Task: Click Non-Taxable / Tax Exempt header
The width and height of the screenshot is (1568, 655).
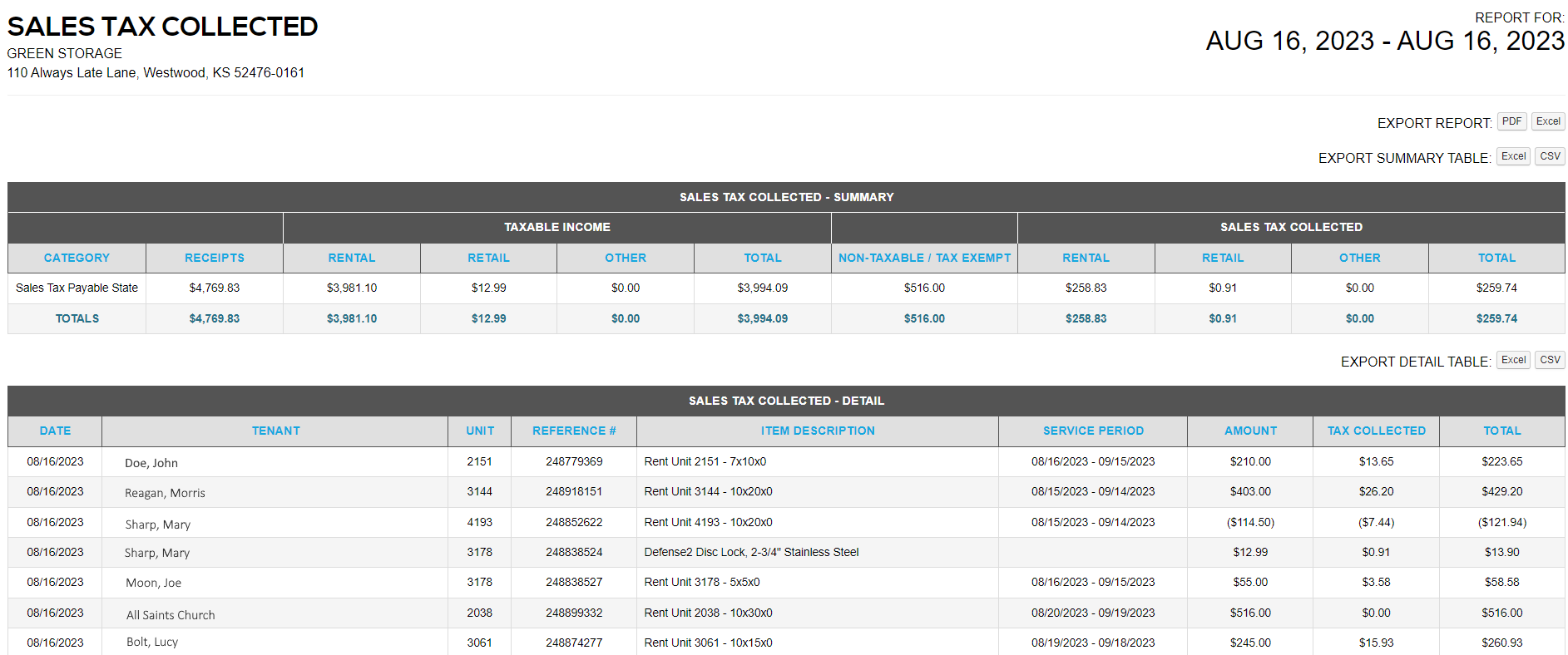Action: tap(924, 258)
